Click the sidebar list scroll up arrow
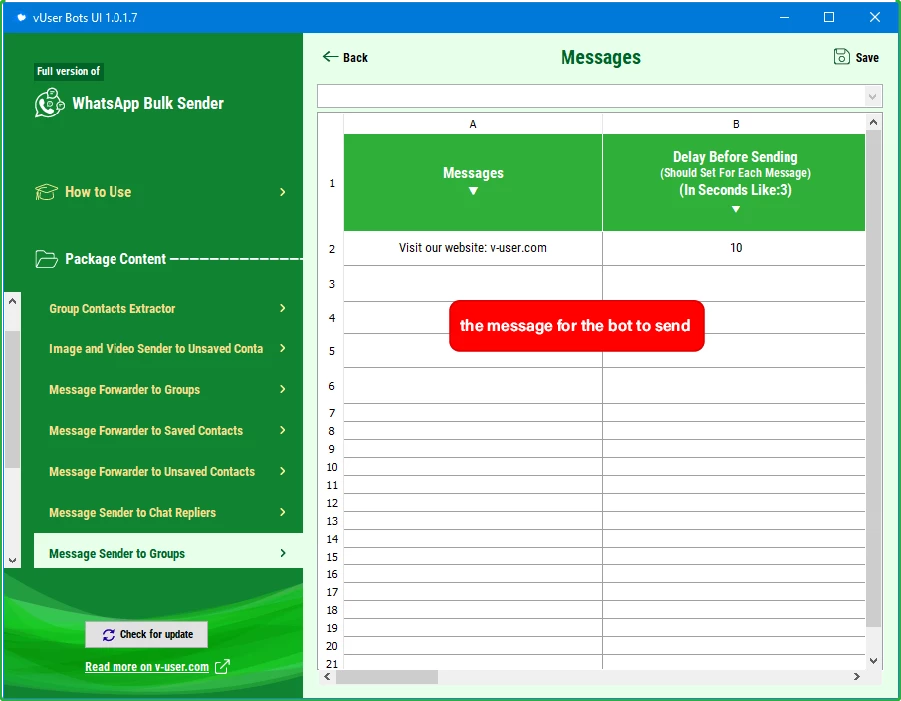 [13, 301]
